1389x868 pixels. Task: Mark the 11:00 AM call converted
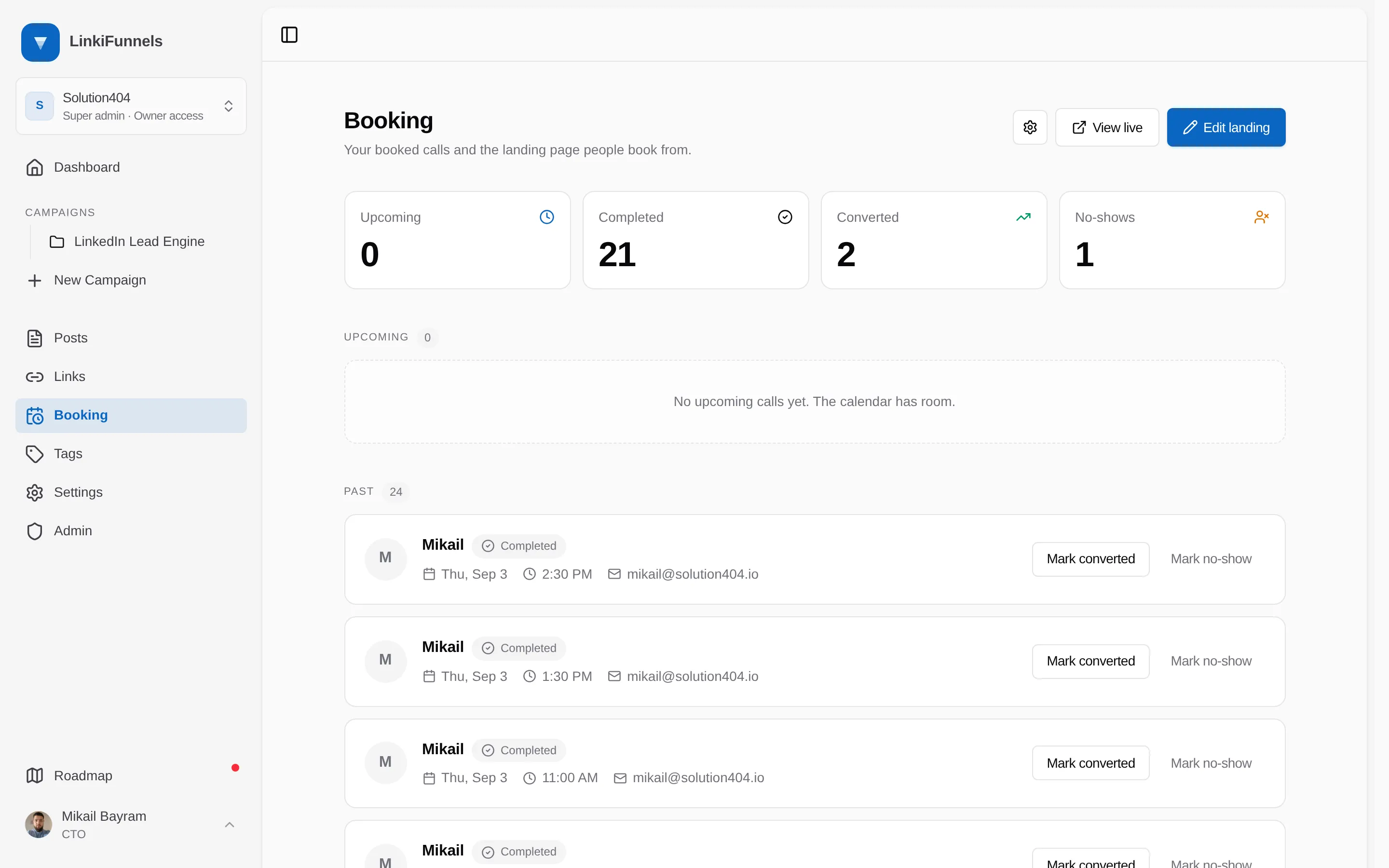click(1090, 763)
